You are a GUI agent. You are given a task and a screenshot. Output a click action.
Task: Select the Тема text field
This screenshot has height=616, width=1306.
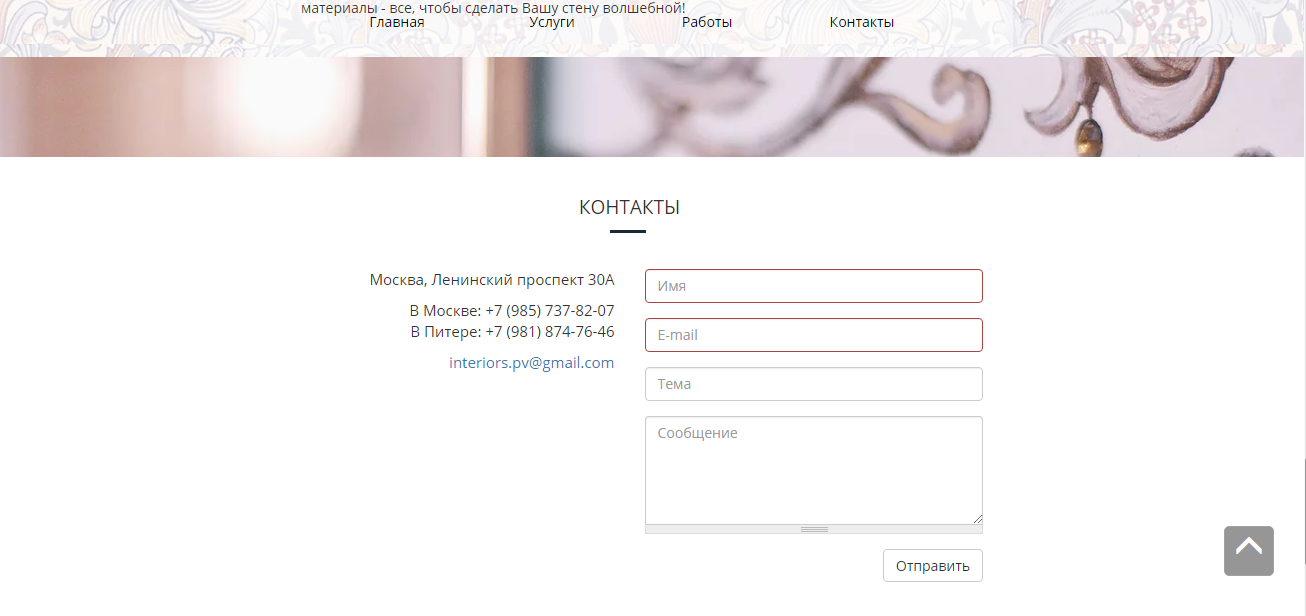click(813, 384)
